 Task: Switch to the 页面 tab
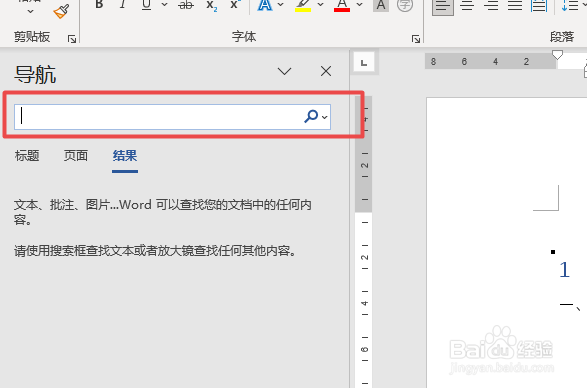pyautogui.click(x=76, y=155)
